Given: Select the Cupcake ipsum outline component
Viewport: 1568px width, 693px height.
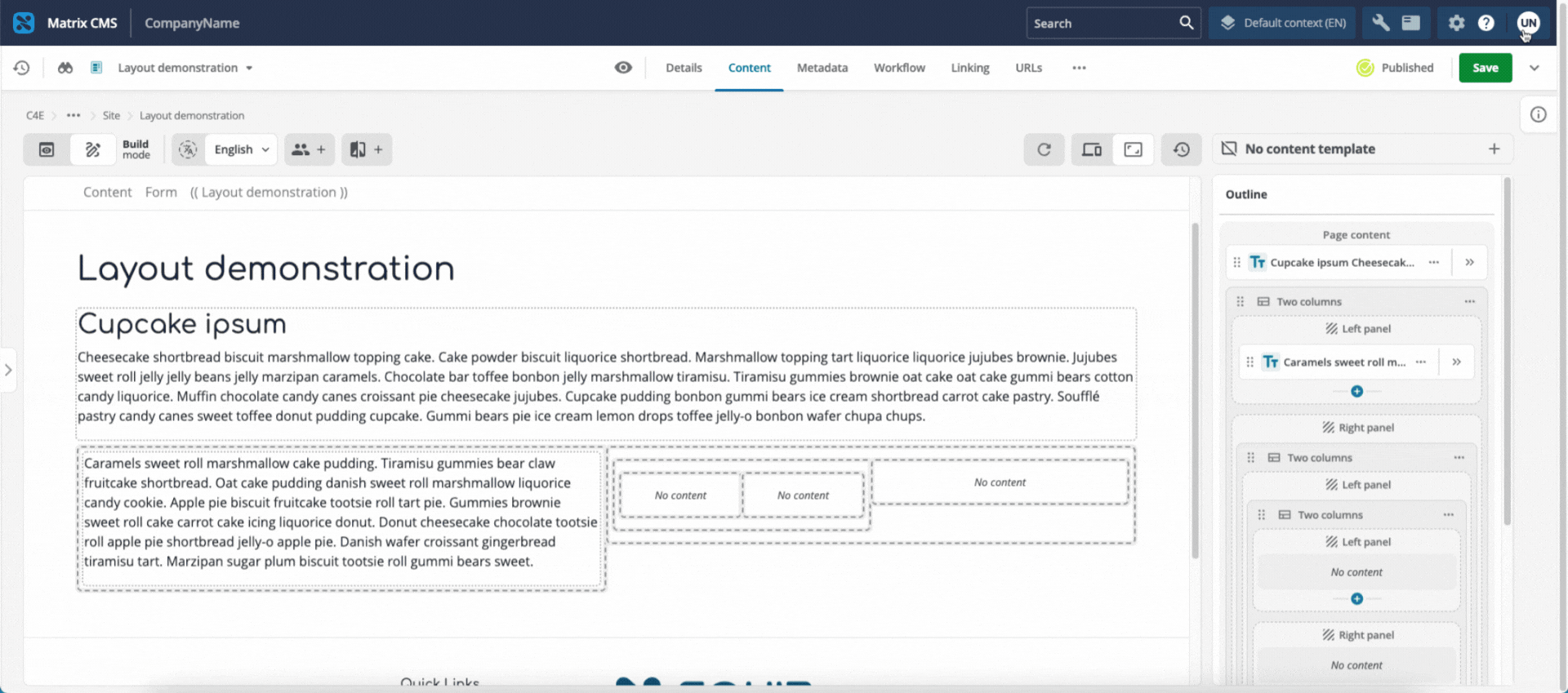Looking at the screenshot, I should 1342,262.
